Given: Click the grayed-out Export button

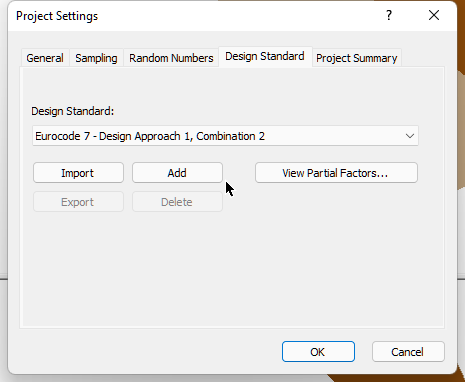Looking at the screenshot, I should pos(78,202).
